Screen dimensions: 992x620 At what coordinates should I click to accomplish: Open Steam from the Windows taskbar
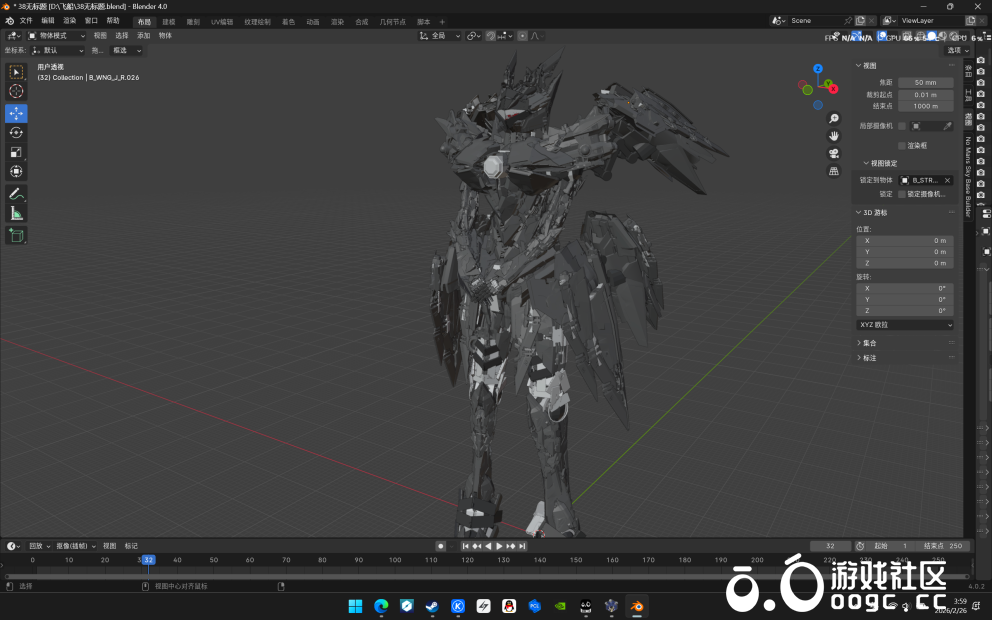pyautogui.click(x=432, y=606)
